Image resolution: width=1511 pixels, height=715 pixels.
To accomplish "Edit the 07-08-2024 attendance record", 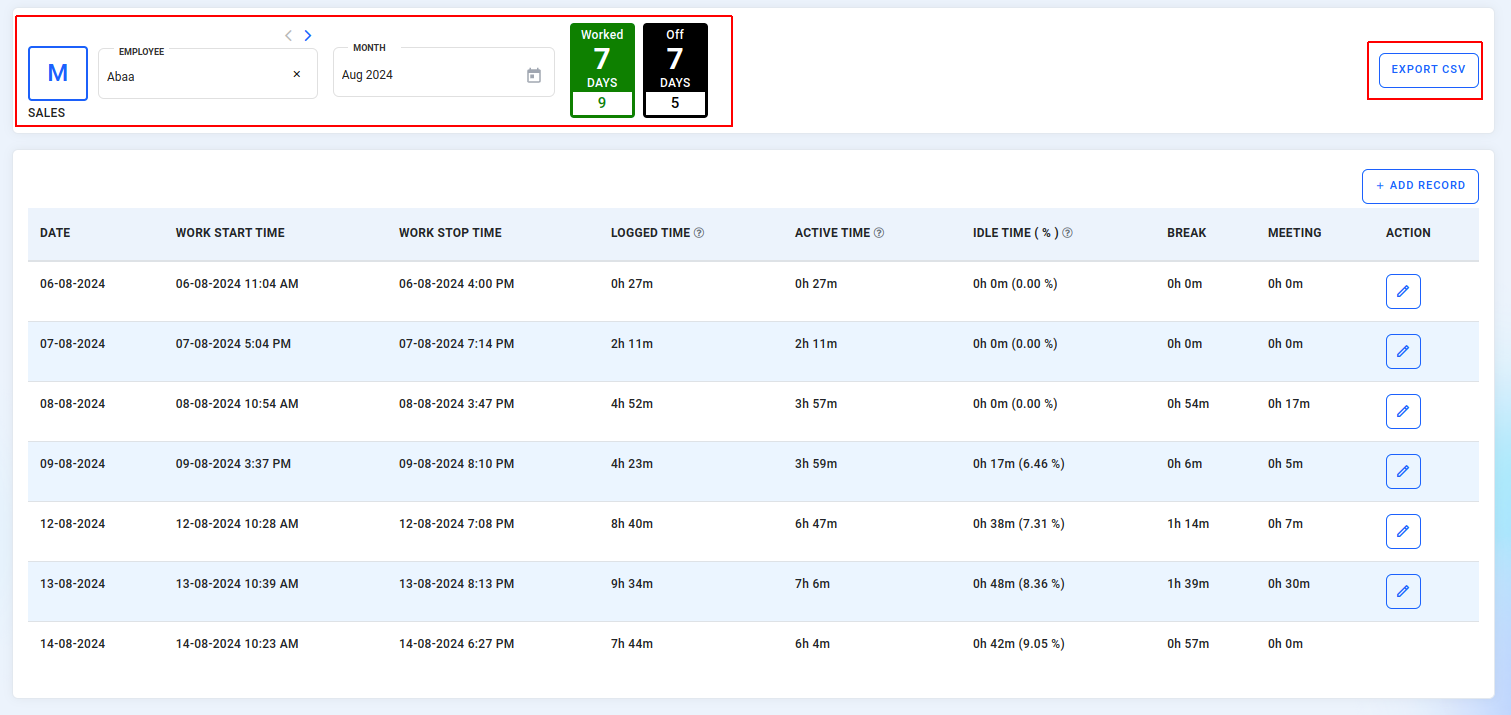I will tap(1403, 351).
